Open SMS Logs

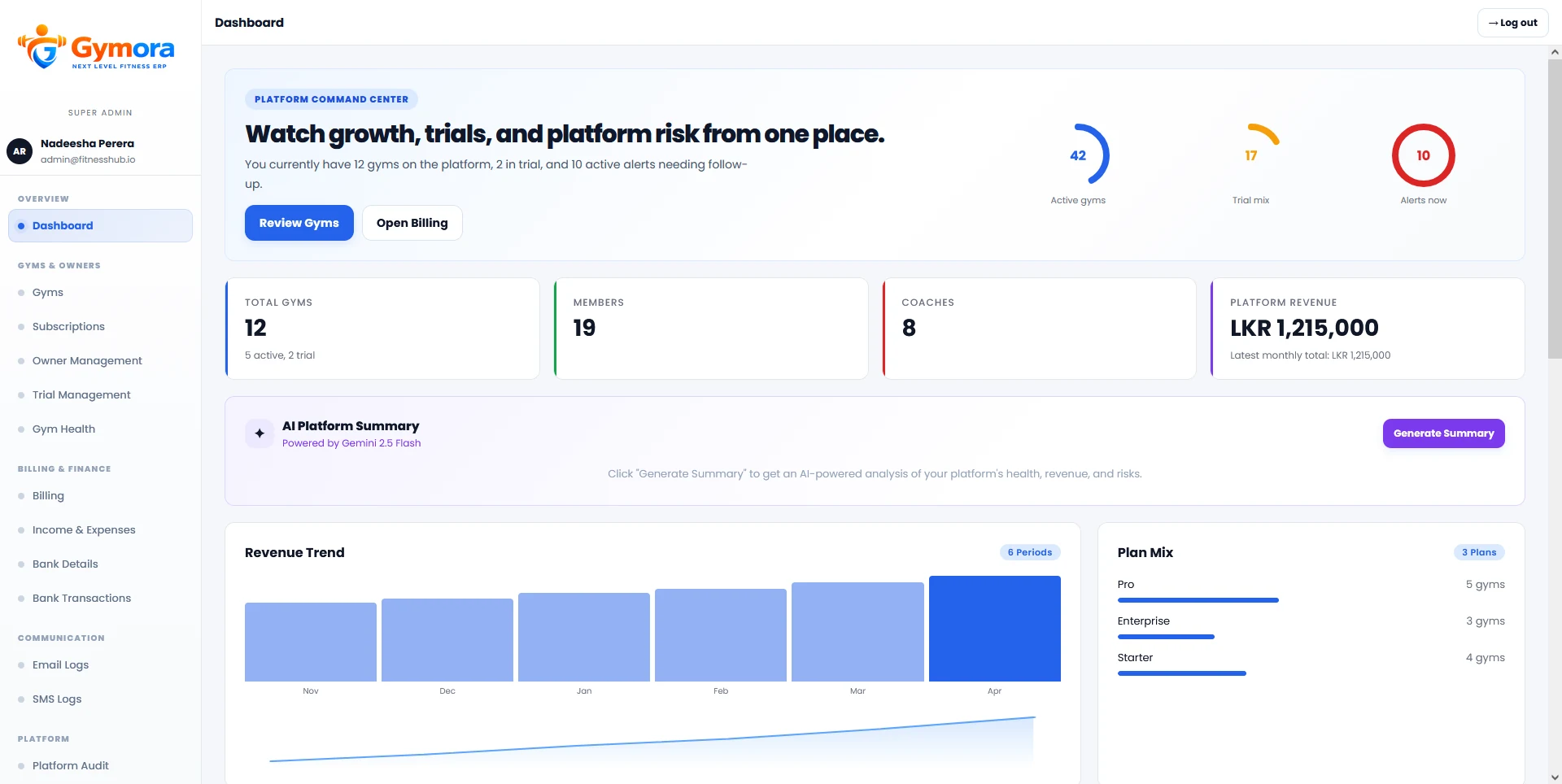(x=100, y=699)
